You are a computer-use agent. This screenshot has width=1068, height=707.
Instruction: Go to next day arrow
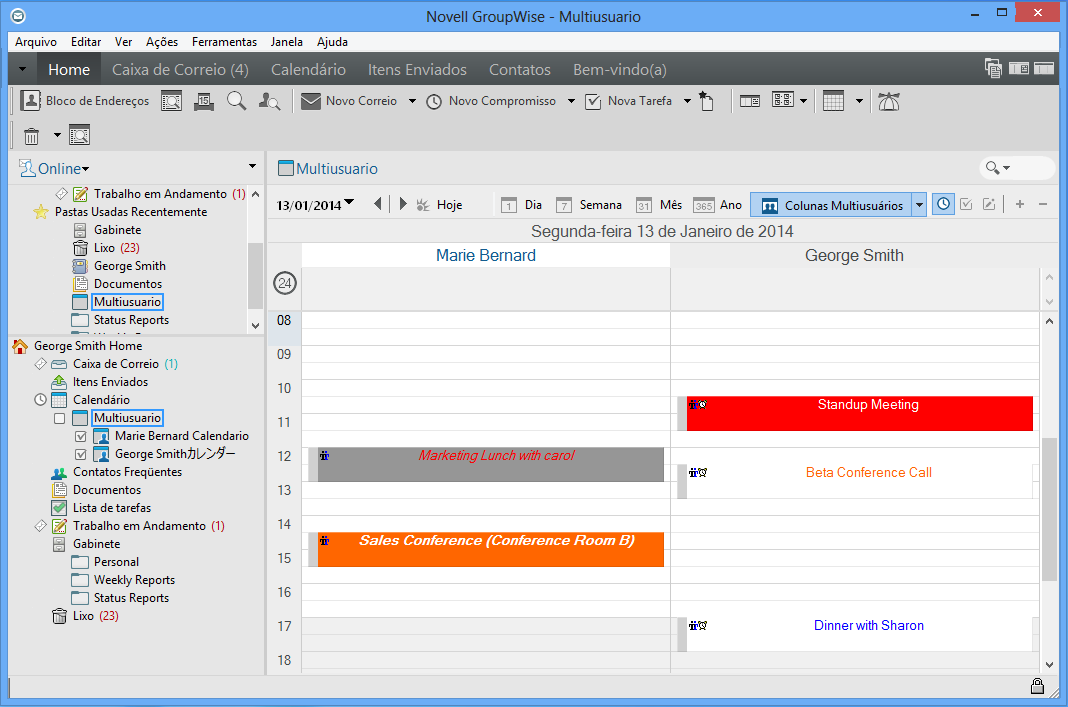click(x=403, y=204)
